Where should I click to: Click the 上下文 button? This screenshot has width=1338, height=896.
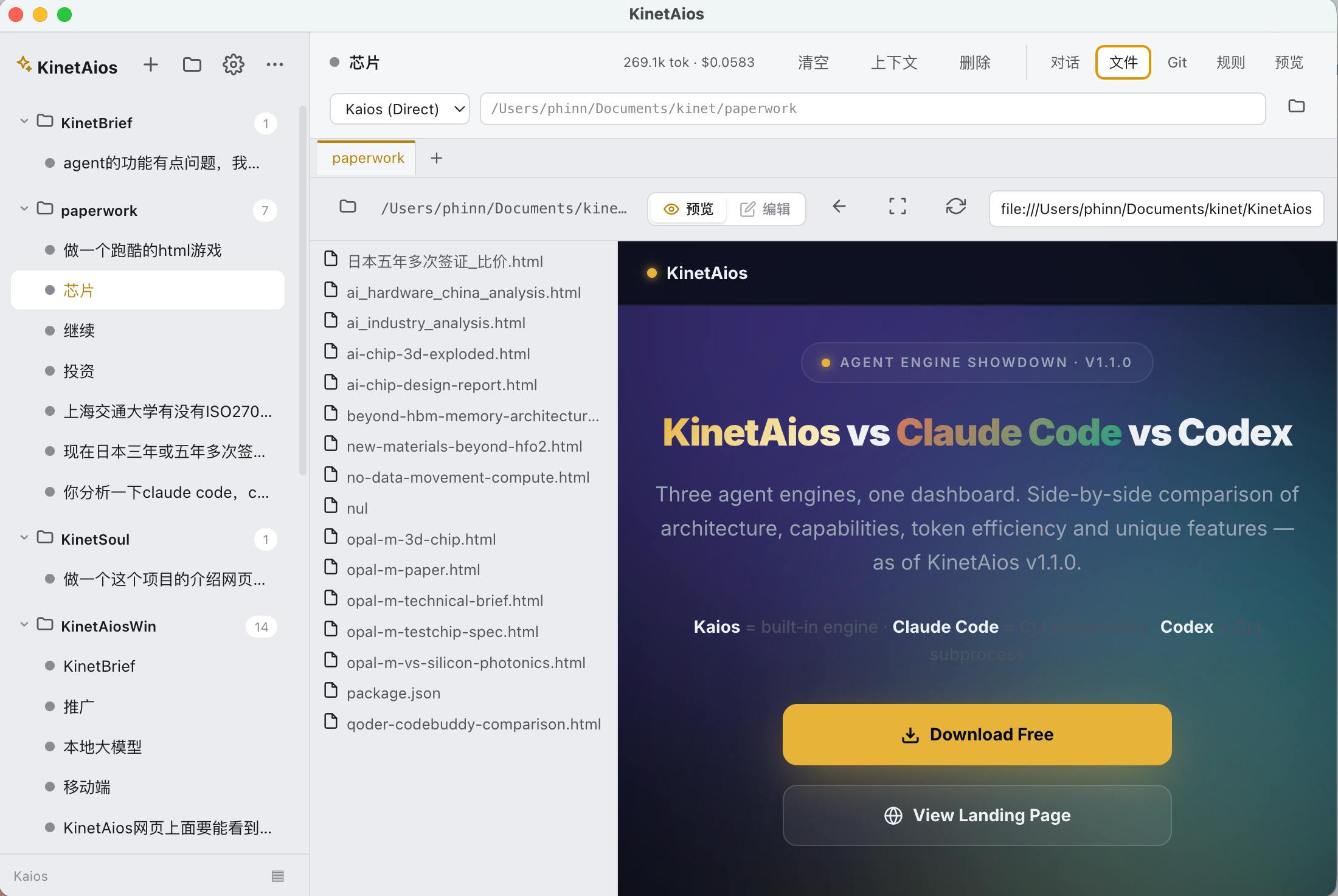[x=894, y=63]
